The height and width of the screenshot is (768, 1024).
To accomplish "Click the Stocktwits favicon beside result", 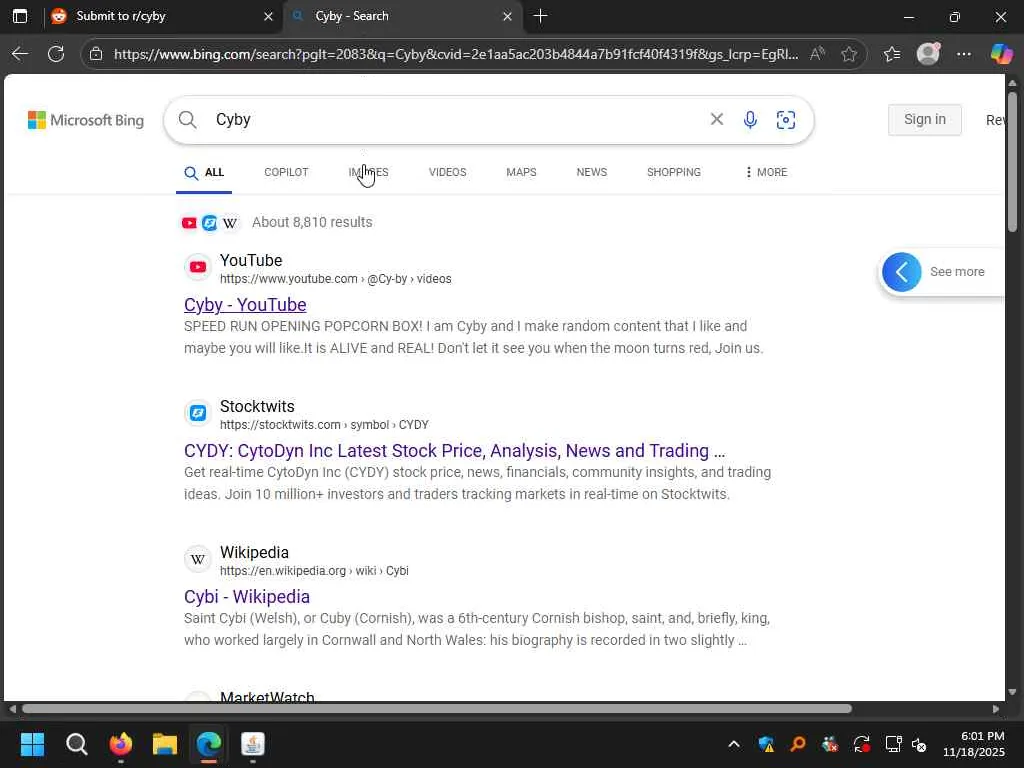I will coord(198,413).
